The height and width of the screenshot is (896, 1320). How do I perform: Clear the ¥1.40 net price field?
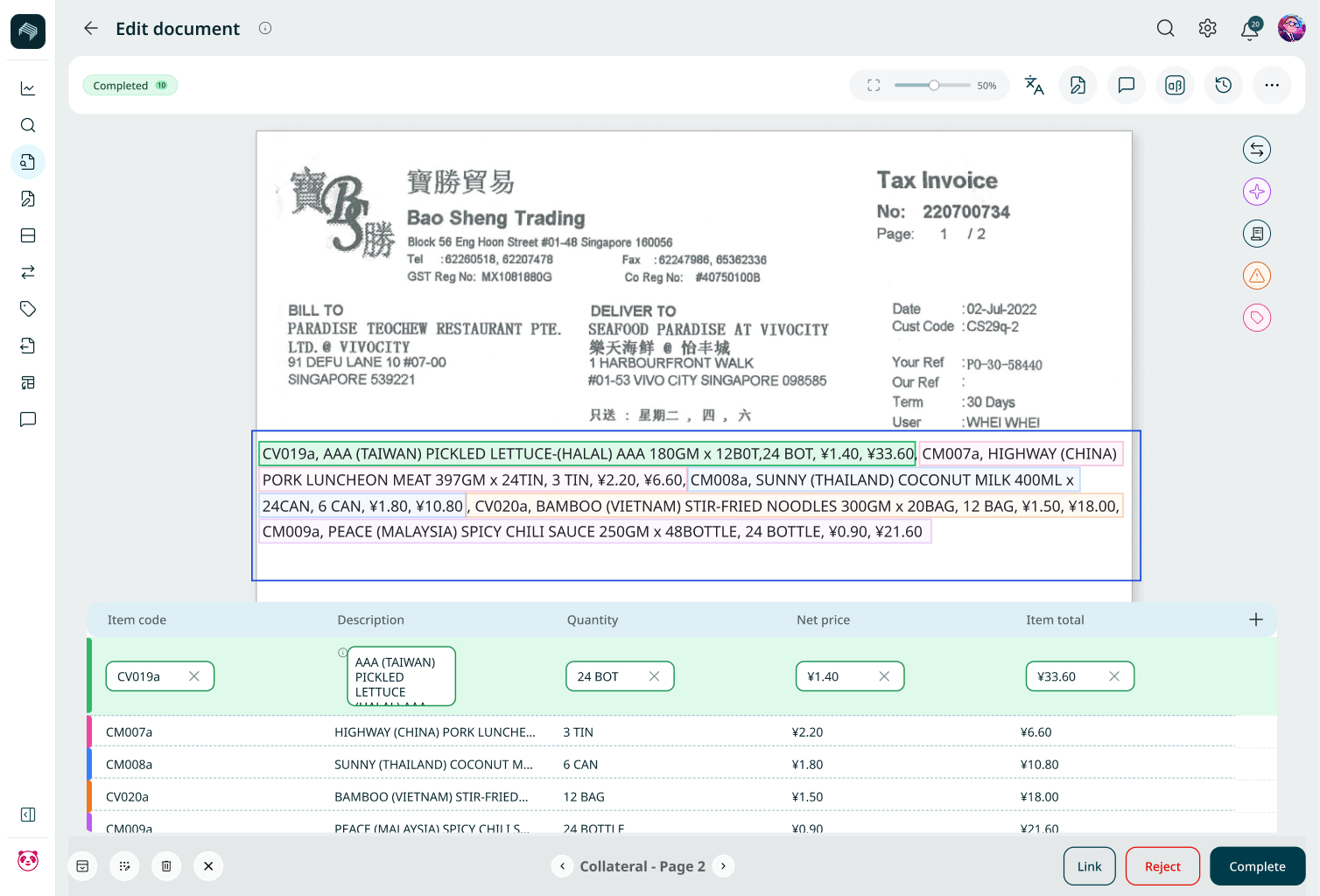click(884, 676)
